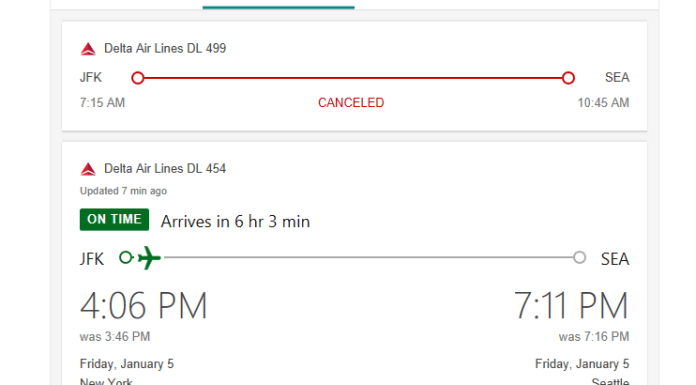Click the canceled DL 499 flight card
Image resolution: width=696 pixels, height=385 pixels.
[x=354, y=76]
